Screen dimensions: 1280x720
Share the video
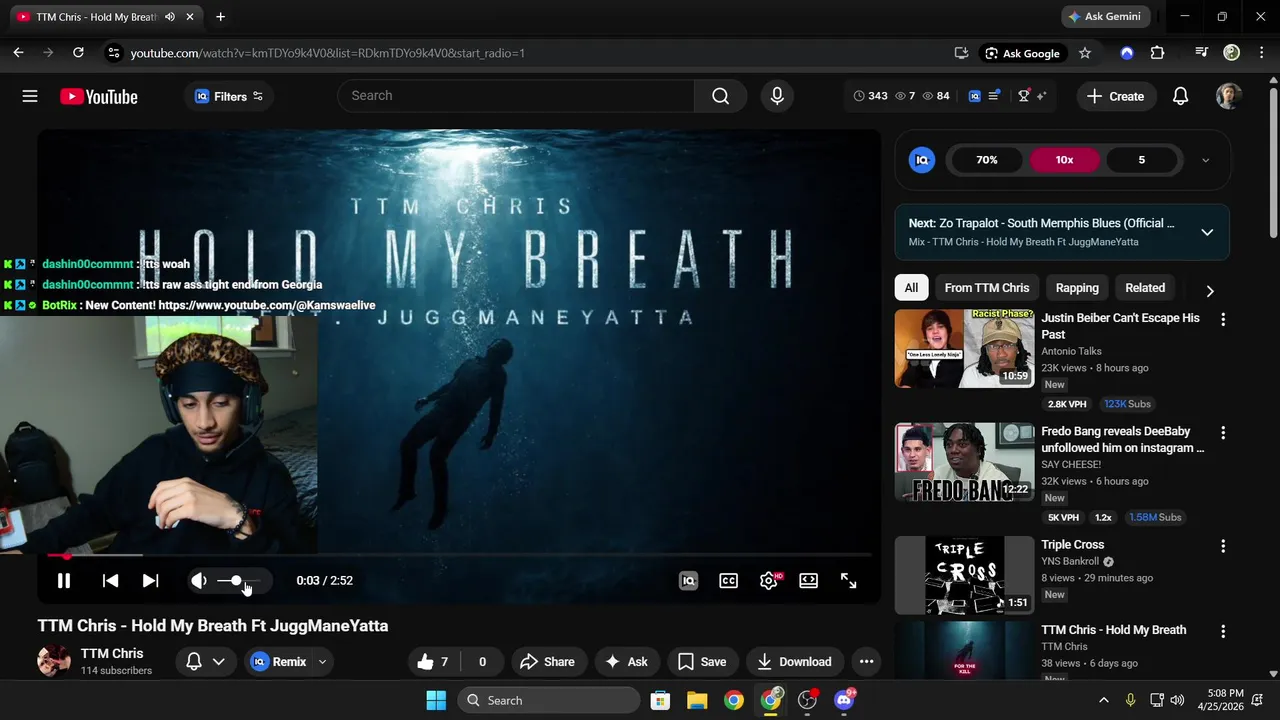(x=548, y=661)
